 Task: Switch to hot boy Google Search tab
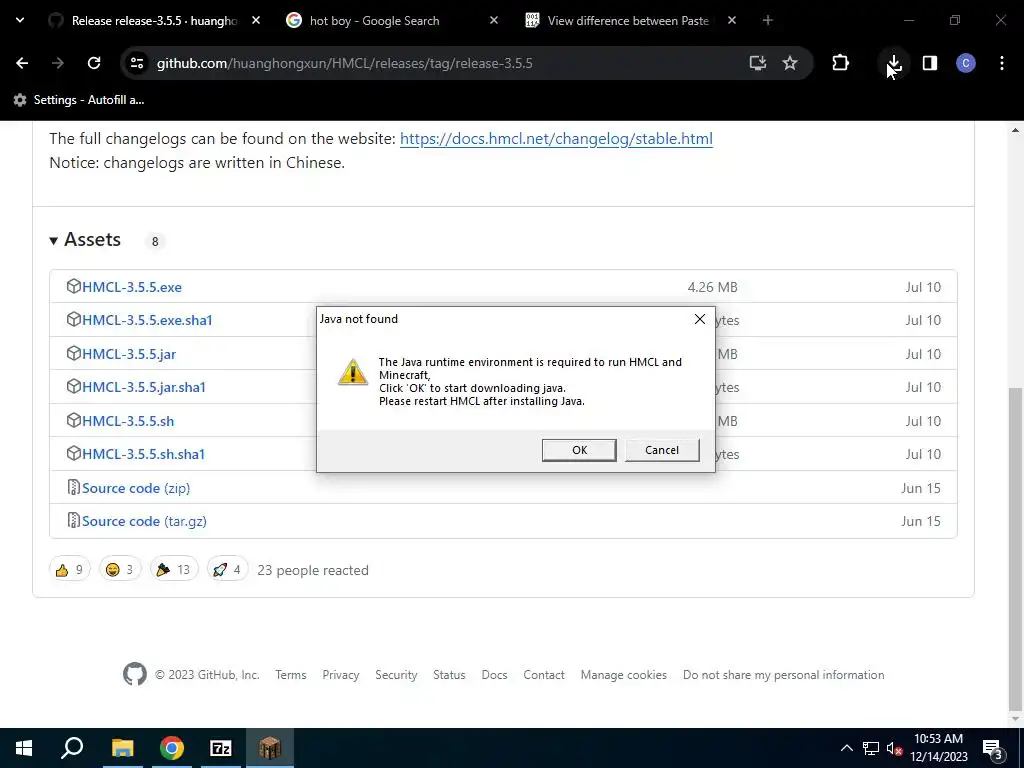click(374, 21)
